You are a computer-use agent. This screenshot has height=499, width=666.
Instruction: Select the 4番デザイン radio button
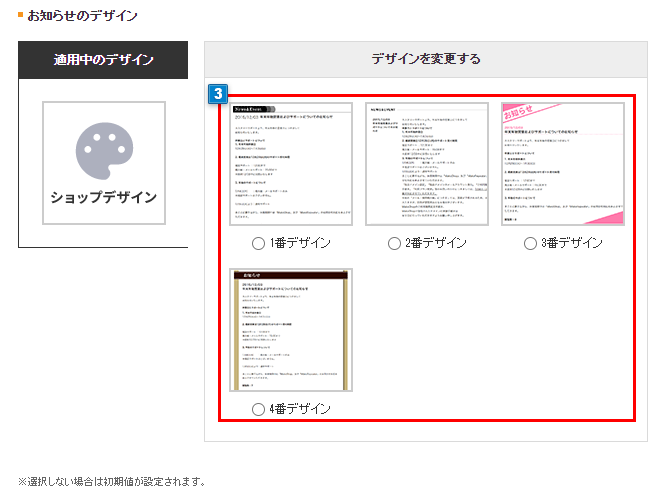pos(258,409)
